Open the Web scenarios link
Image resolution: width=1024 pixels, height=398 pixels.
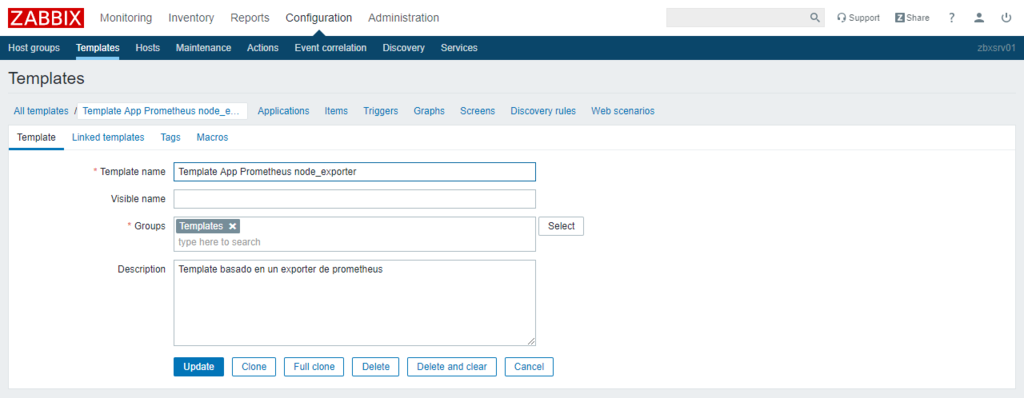click(x=623, y=111)
